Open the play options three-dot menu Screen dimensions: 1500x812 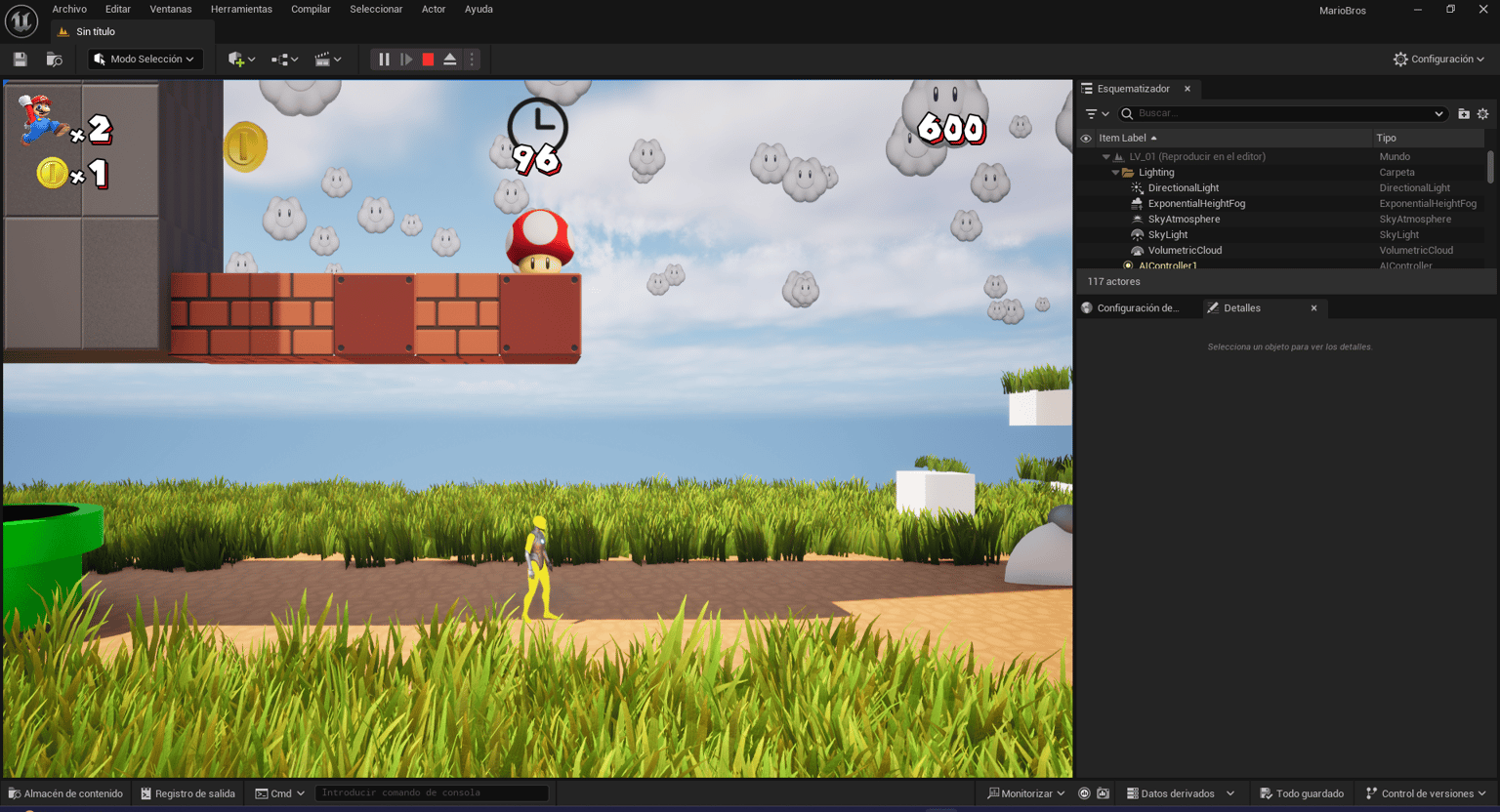pos(472,60)
